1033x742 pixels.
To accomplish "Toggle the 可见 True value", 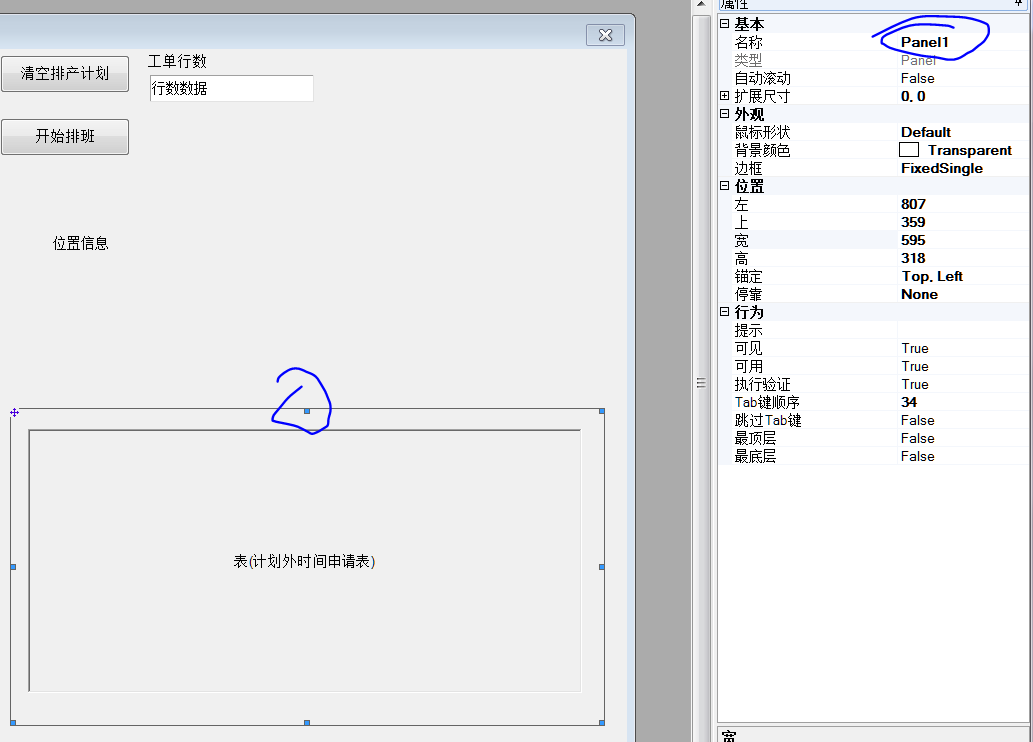I will click(914, 348).
